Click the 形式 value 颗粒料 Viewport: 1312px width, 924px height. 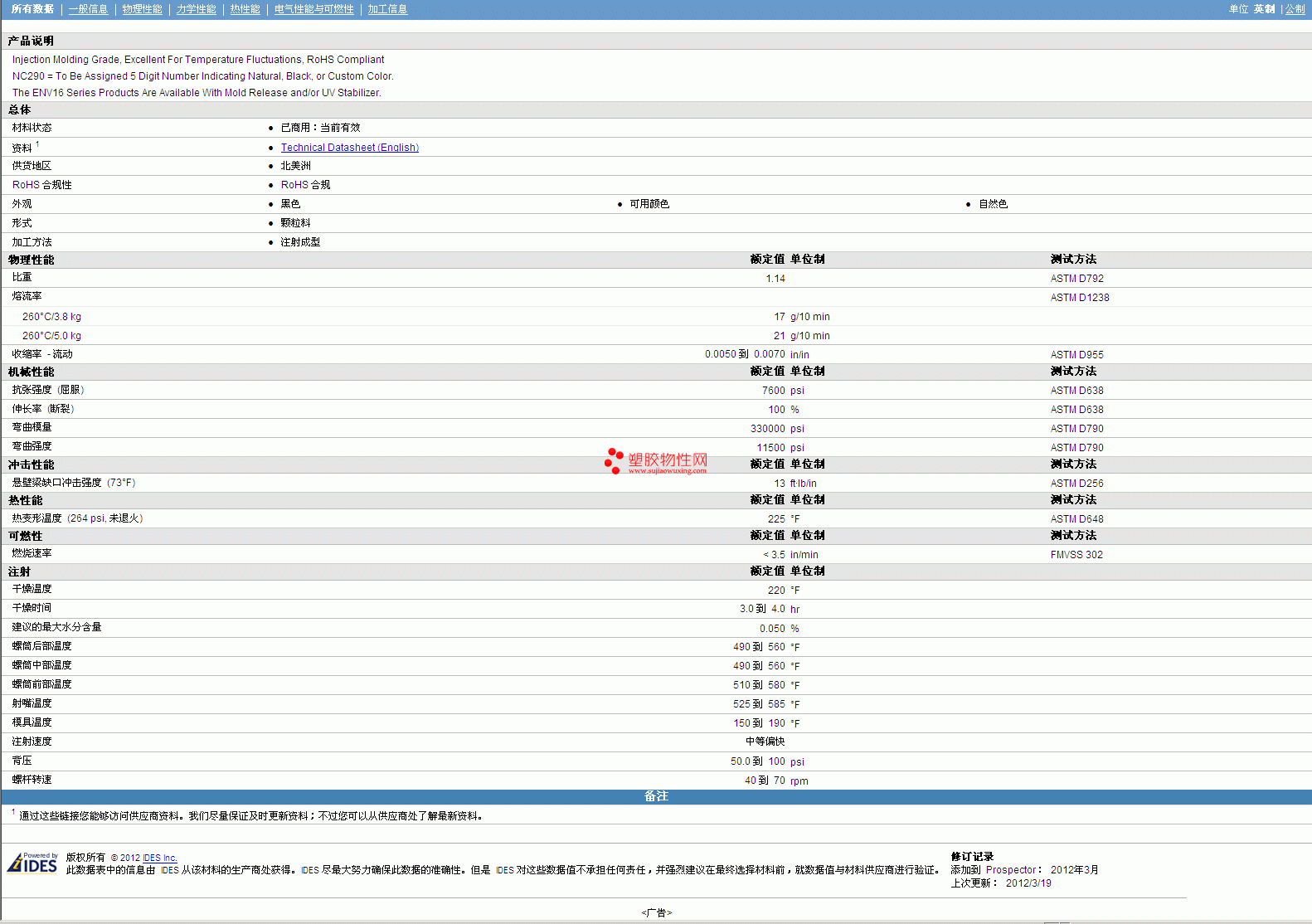(x=295, y=224)
